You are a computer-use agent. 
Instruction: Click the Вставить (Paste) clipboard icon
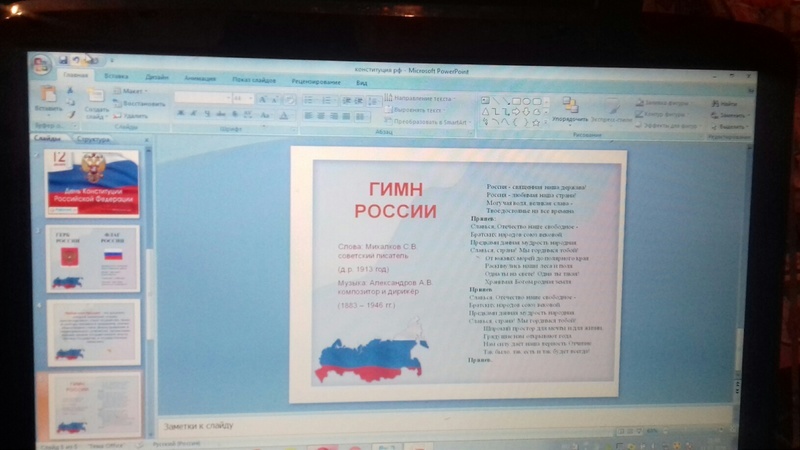48,96
